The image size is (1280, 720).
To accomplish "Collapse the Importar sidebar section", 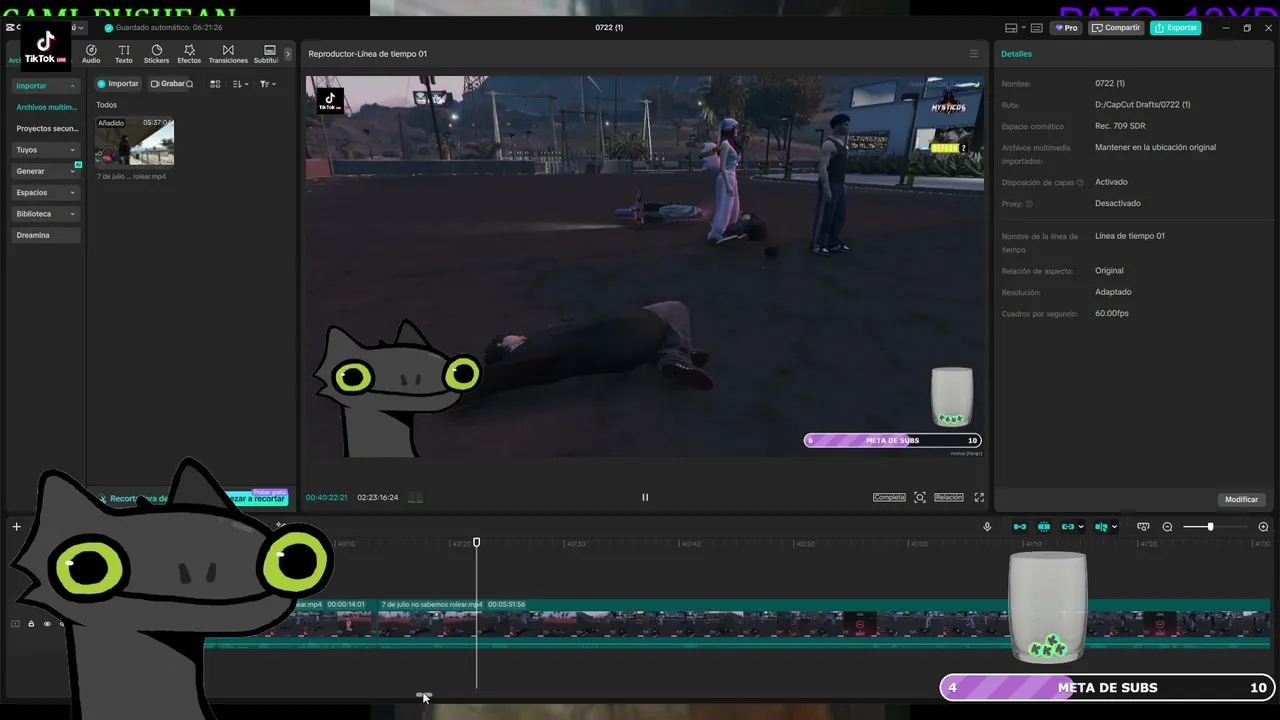I will click(x=46, y=86).
